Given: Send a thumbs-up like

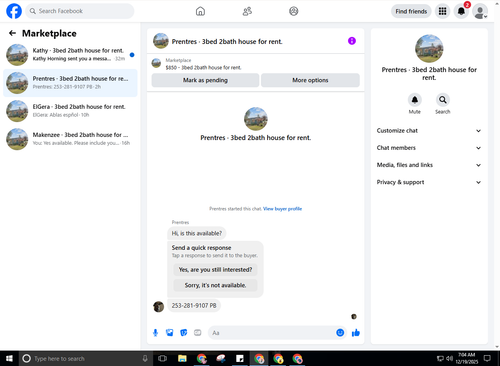Looking at the screenshot, I should point(356,333).
